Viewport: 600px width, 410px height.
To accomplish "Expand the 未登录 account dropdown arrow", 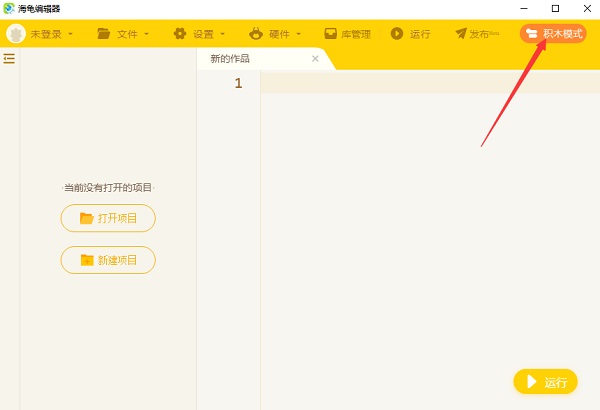I will point(71,34).
